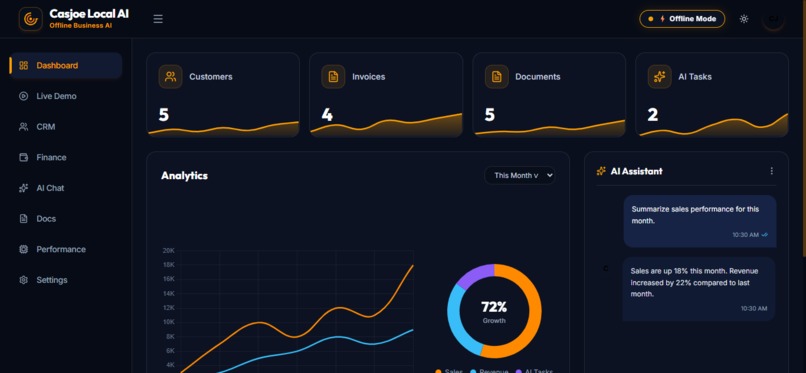
Task: Click the Invoices card document icon
Action: tap(333, 77)
